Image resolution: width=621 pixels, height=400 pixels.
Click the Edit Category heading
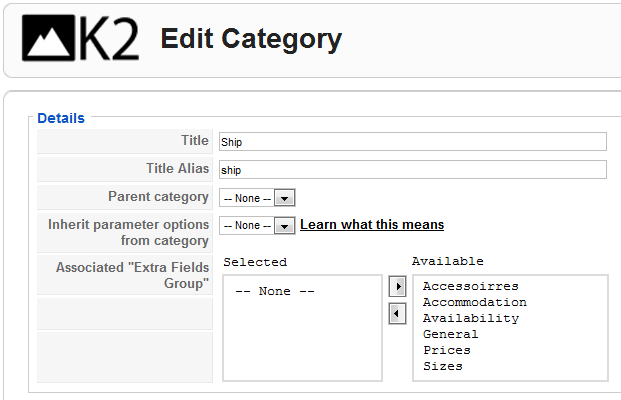(251, 39)
